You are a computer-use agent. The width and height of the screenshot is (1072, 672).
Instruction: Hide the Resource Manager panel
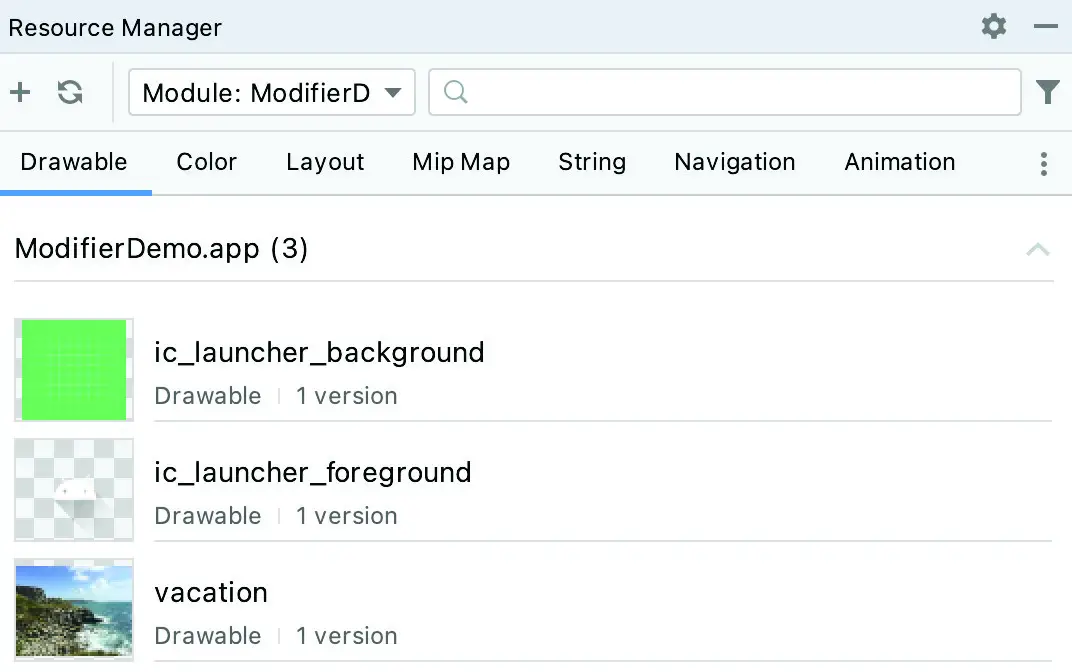click(x=1045, y=27)
